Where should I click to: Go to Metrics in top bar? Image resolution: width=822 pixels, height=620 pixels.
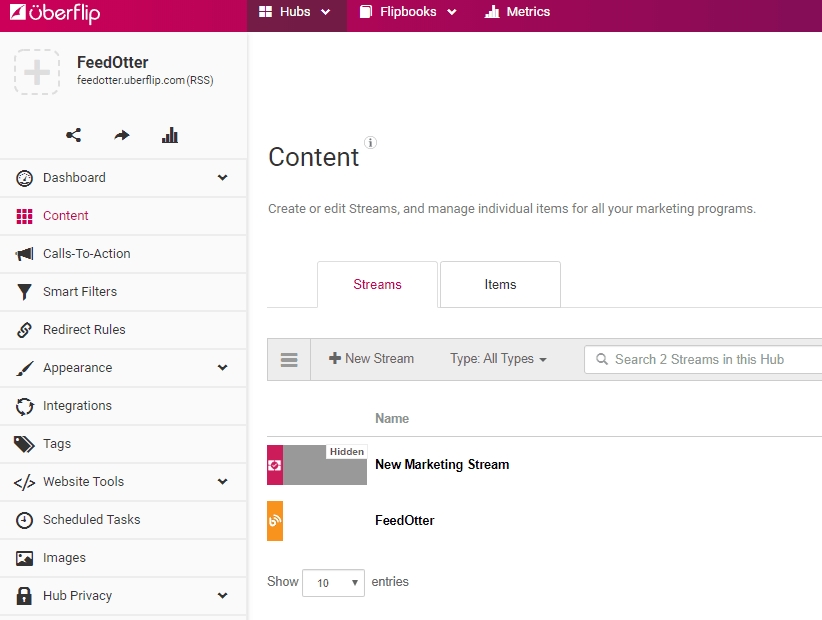pos(517,12)
